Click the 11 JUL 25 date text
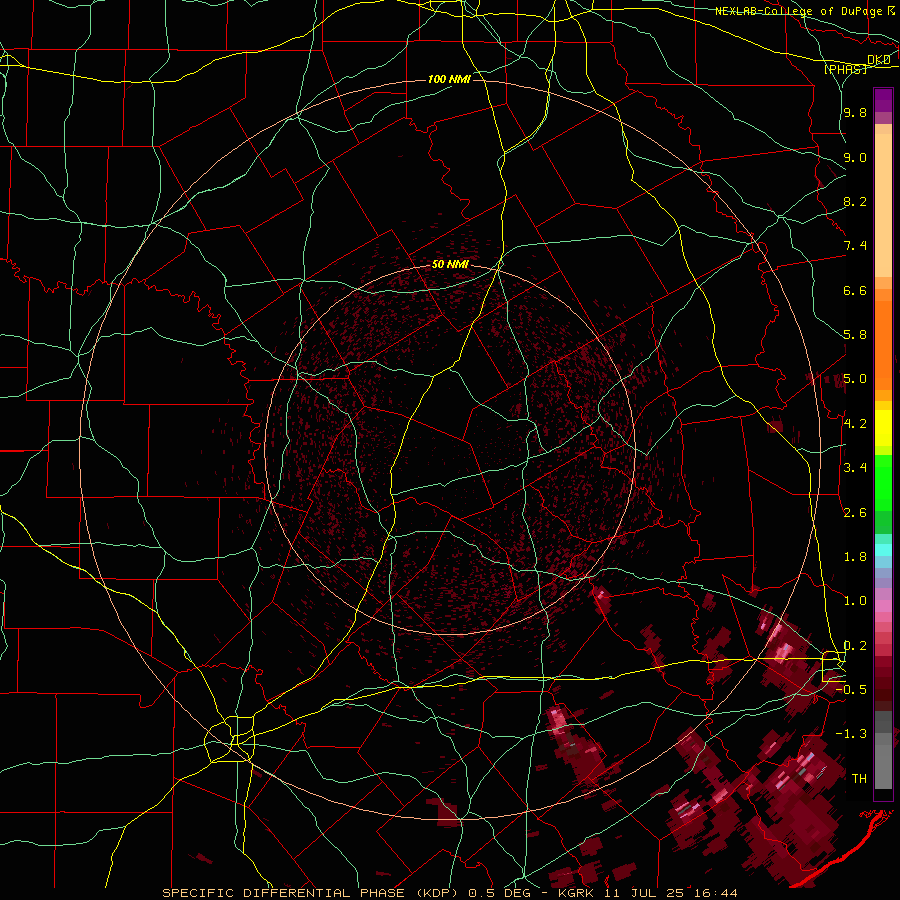900x900 pixels. click(x=642, y=893)
